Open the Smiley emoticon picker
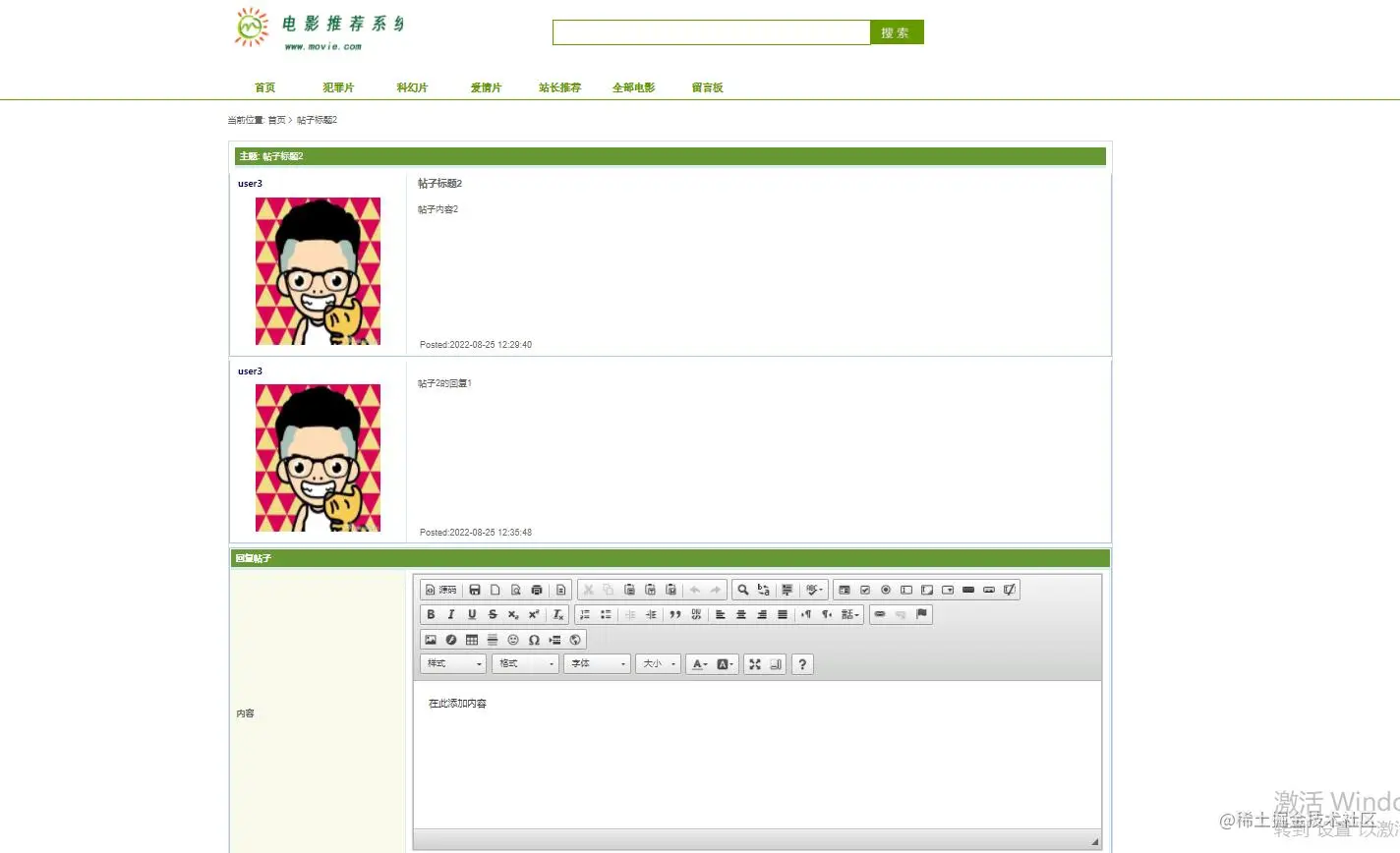 click(513, 640)
